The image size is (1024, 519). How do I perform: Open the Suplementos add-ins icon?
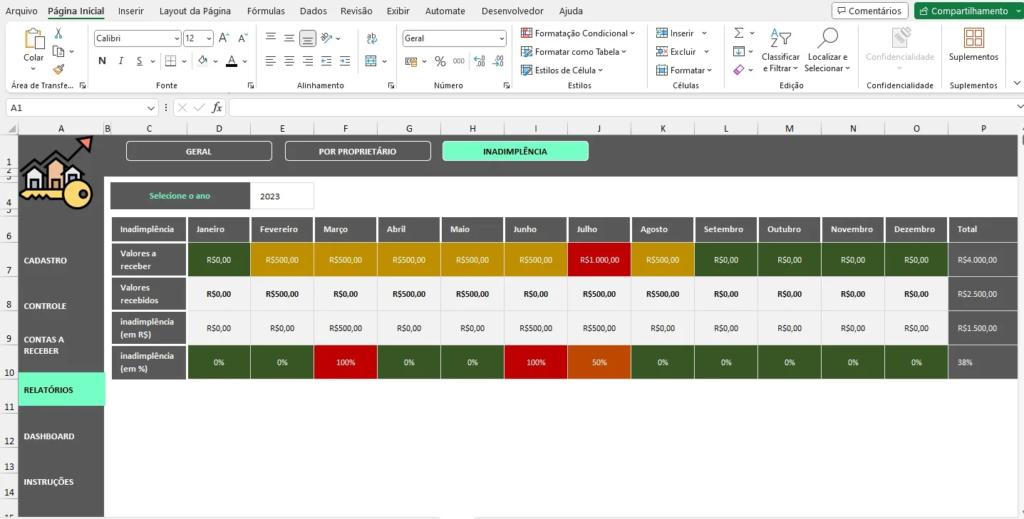(x=973, y=44)
